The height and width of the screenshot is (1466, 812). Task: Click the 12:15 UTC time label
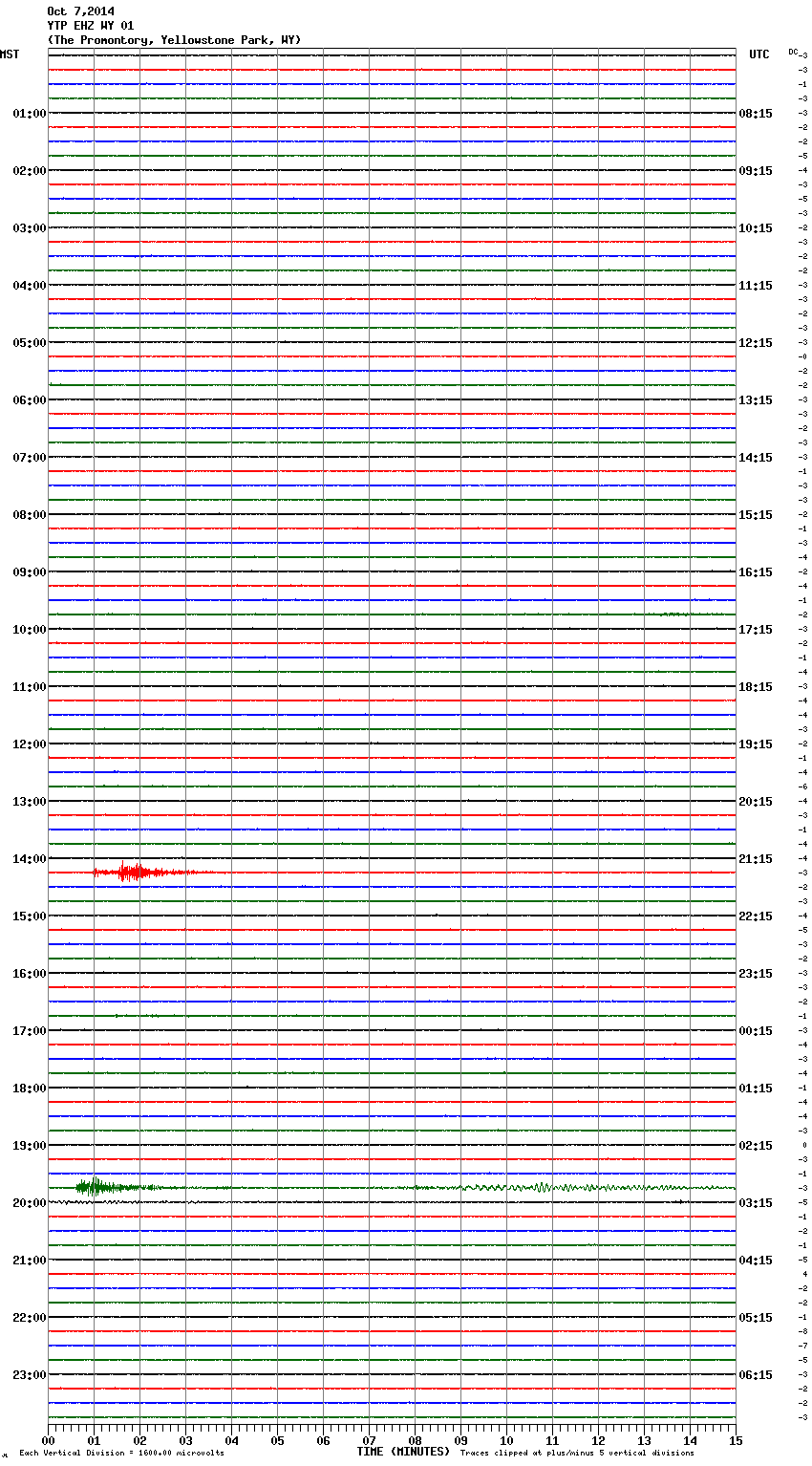pyautogui.click(x=756, y=343)
